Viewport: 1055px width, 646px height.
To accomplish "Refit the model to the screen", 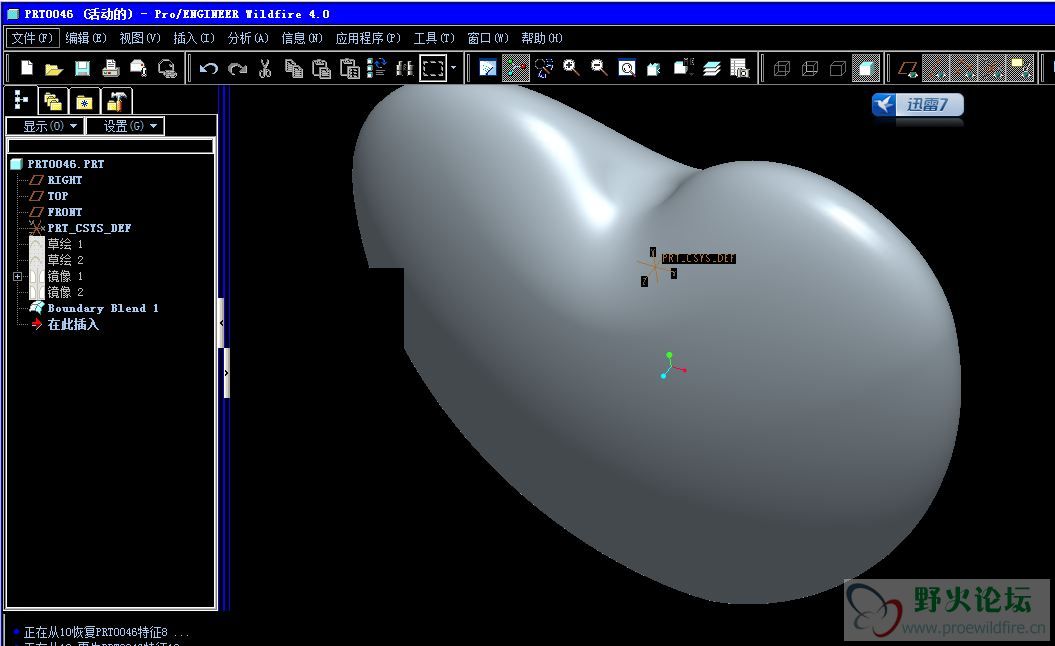I will coord(627,68).
